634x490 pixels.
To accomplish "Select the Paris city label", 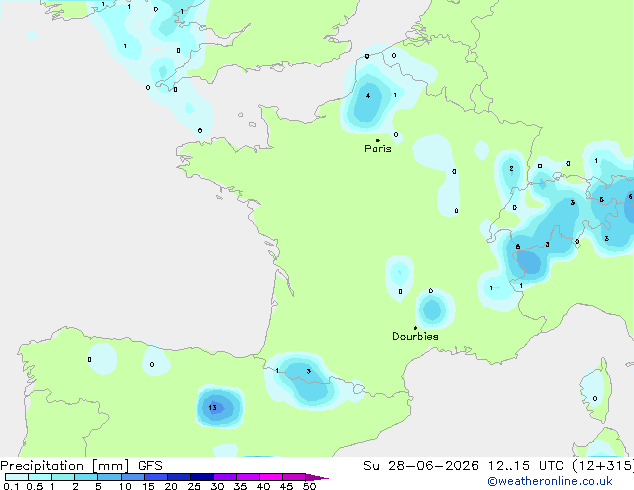I will [378, 149].
